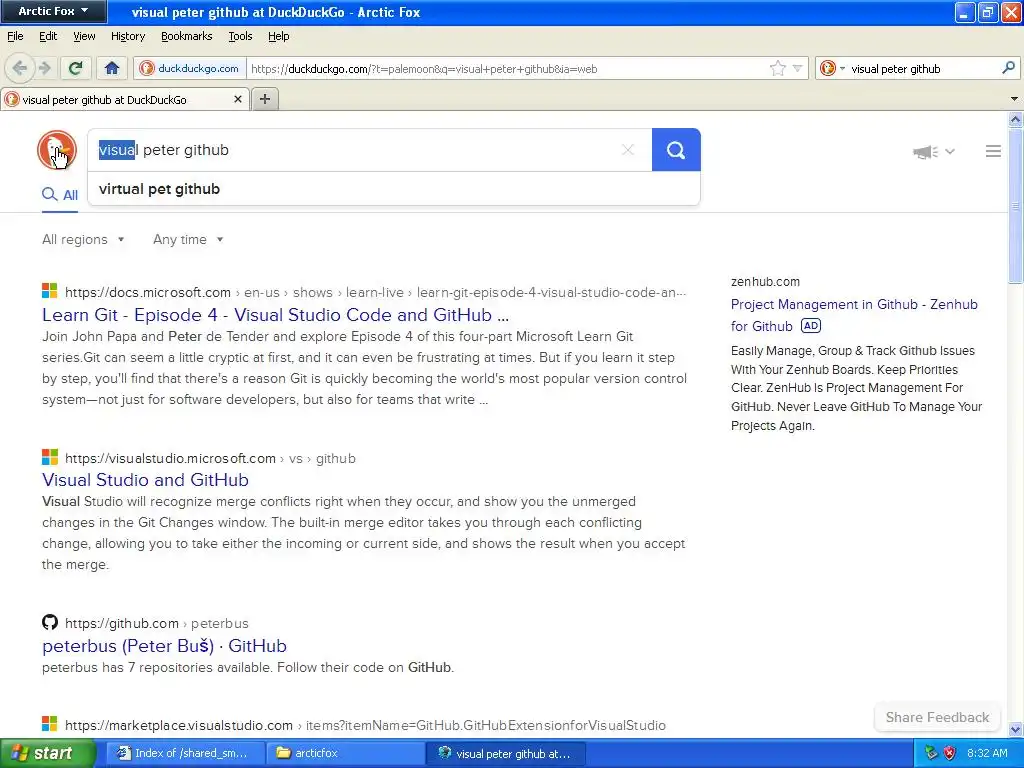Click the red shield tray icon

[950, 753]
